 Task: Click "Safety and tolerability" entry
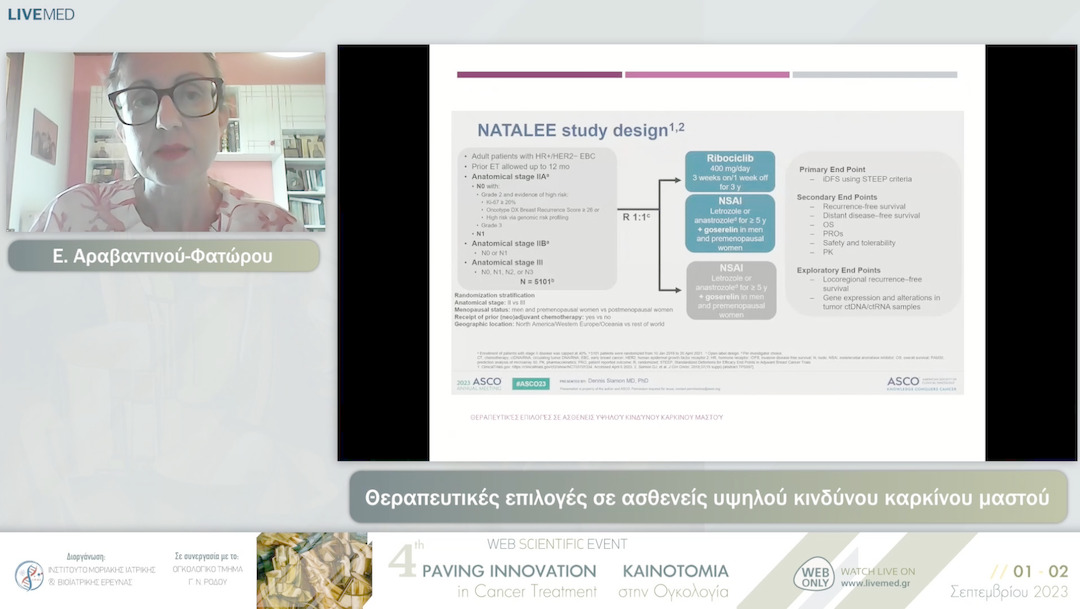click(x=859, y=242)
